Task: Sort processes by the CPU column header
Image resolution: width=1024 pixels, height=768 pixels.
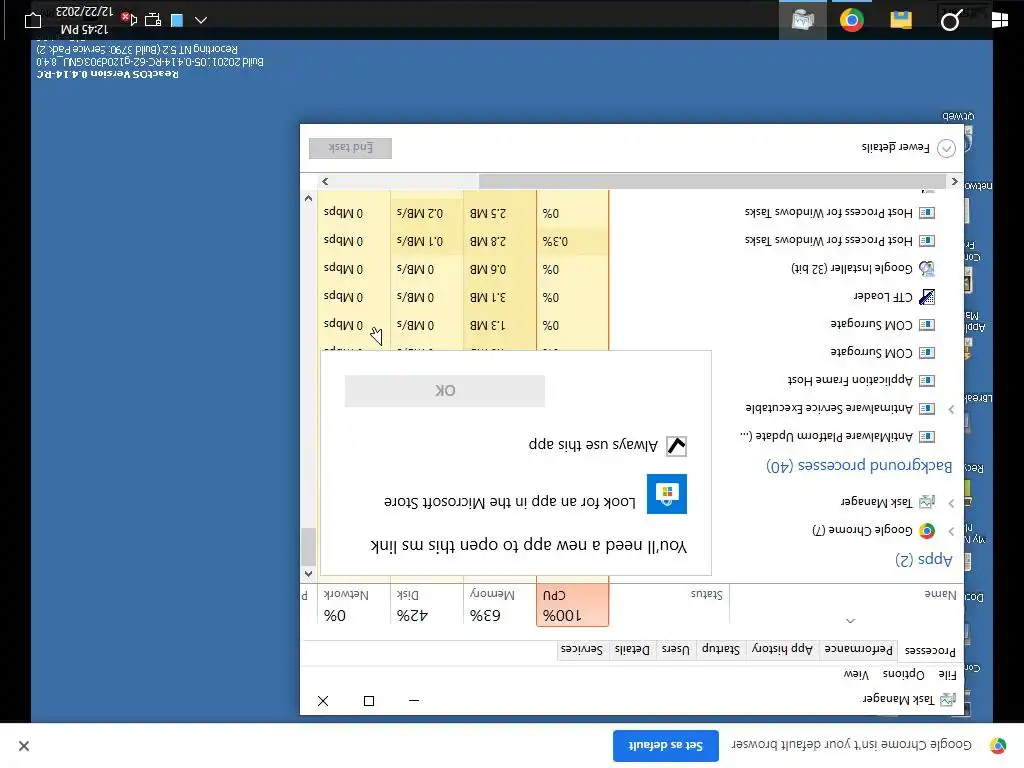Action: coord(573,605)
